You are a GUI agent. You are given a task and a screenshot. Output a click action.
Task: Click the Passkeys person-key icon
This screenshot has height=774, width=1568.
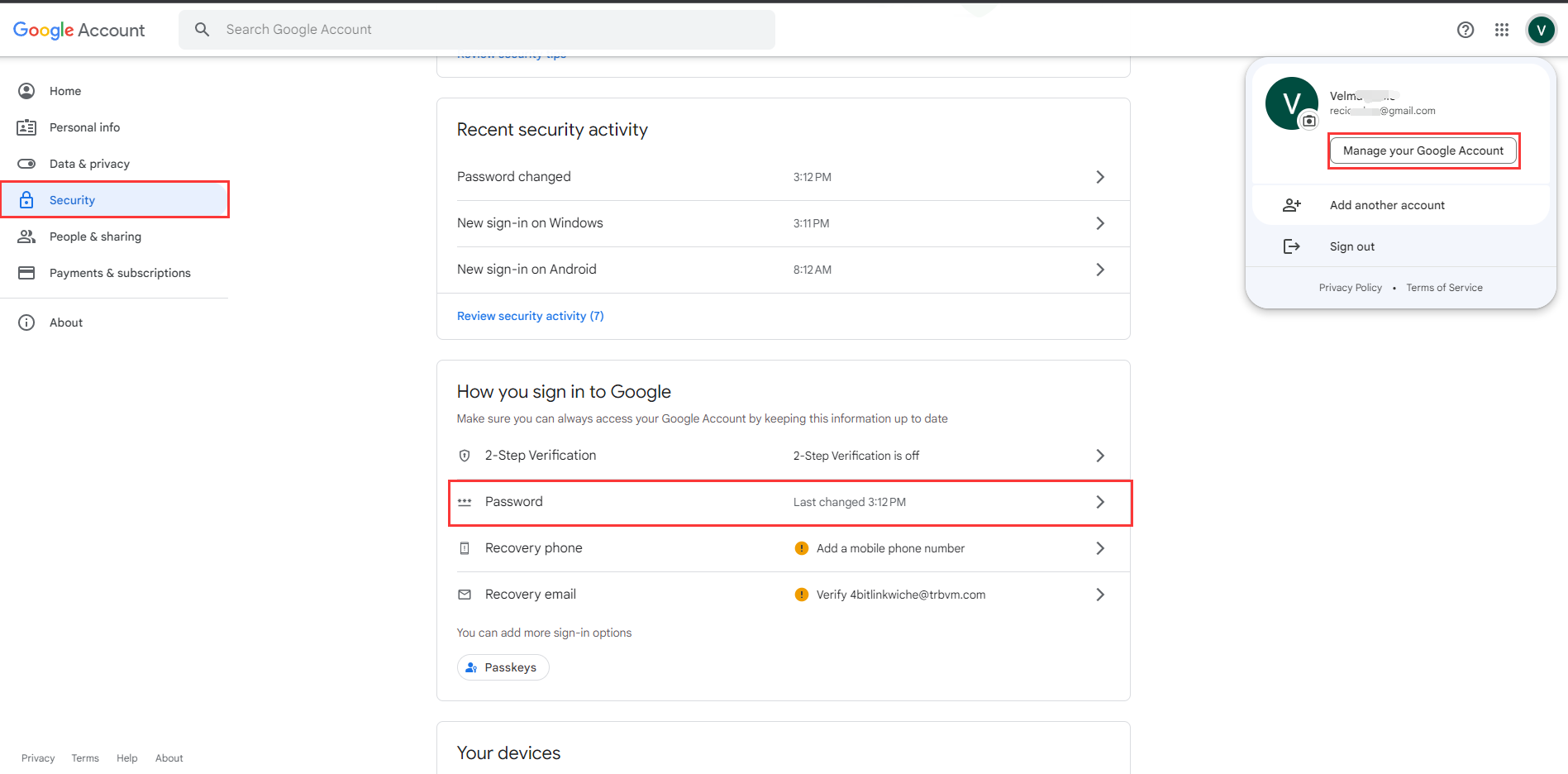click(471, 667)
